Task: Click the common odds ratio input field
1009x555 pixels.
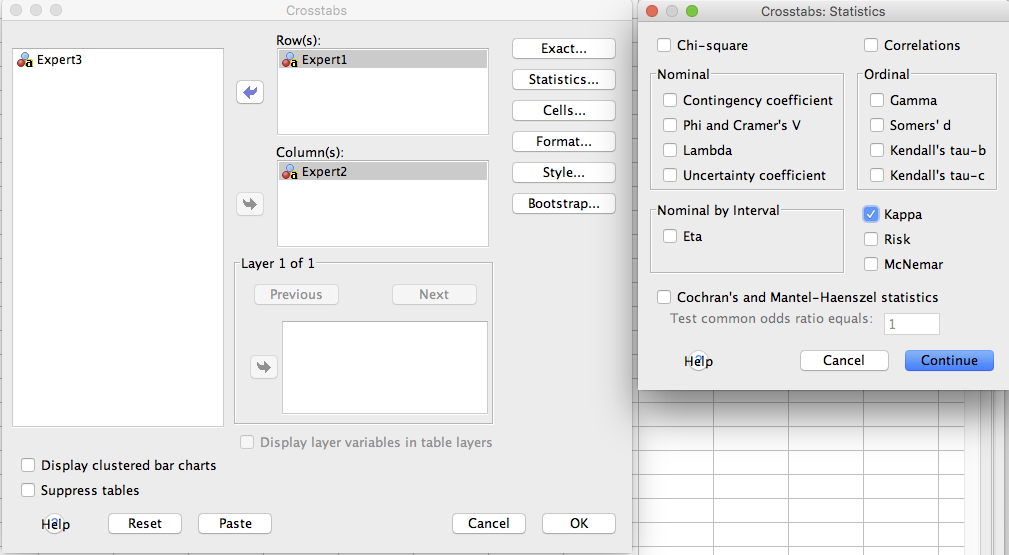Action: [912, 324]
